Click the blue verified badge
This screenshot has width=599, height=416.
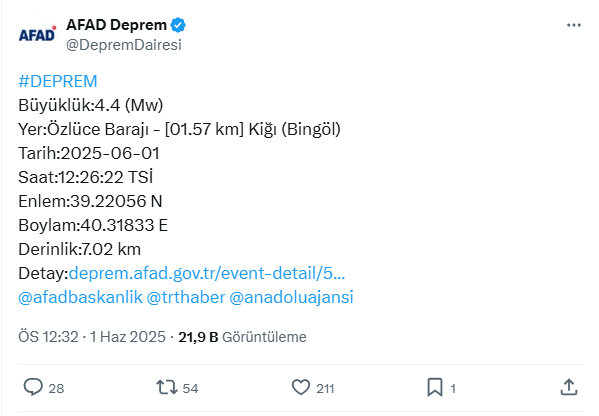(x=178, y=25)
